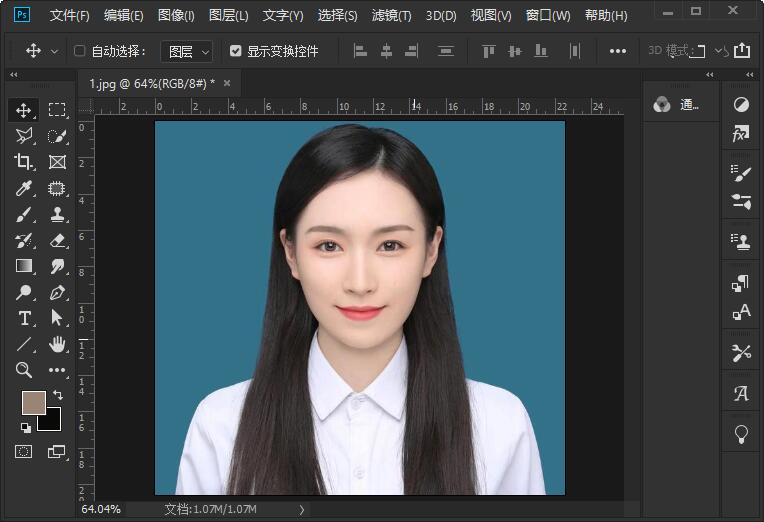Click the zoom level field 64.04%

point(101,509)
